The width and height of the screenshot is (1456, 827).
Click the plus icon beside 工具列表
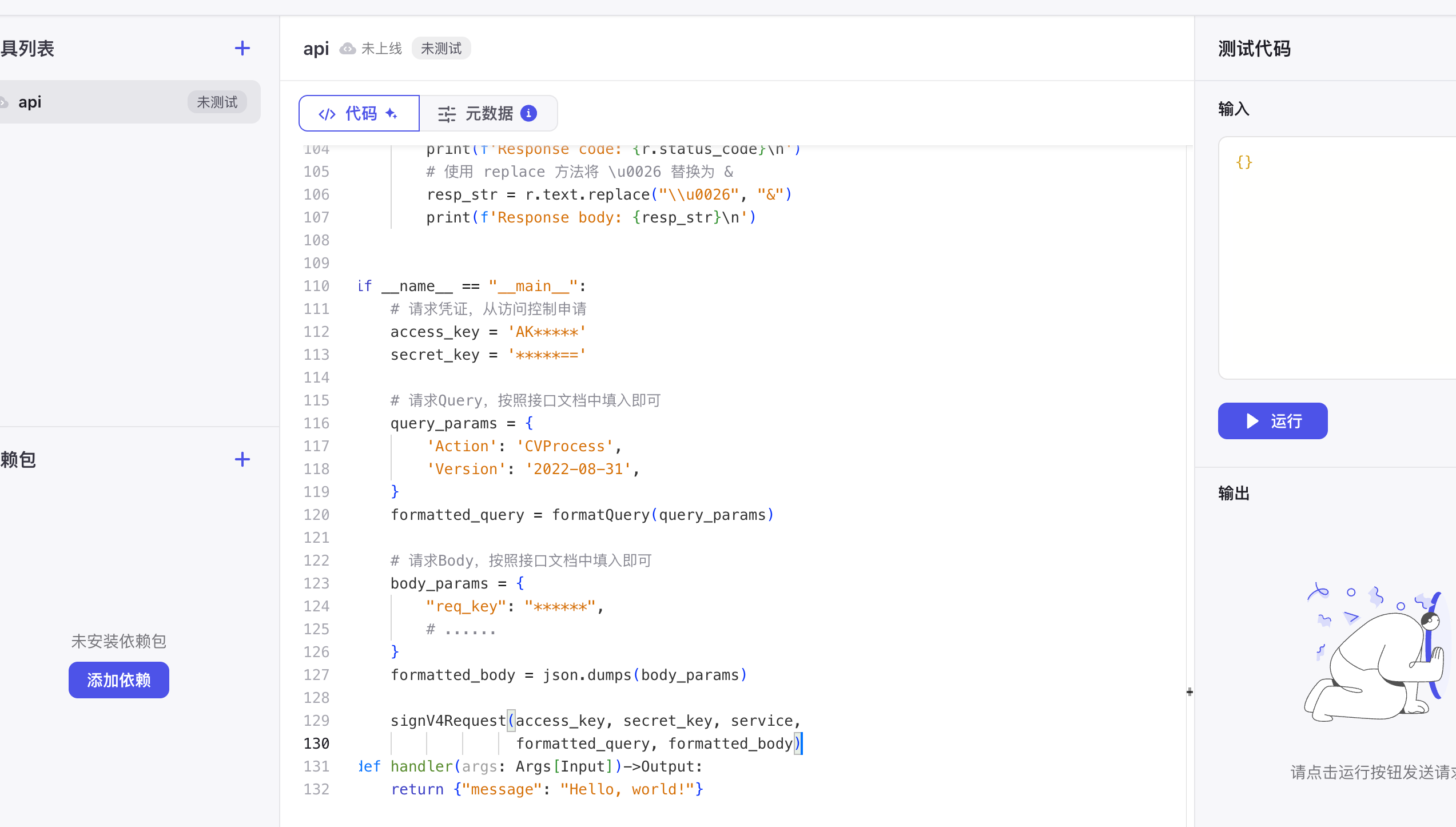[242, 48]
